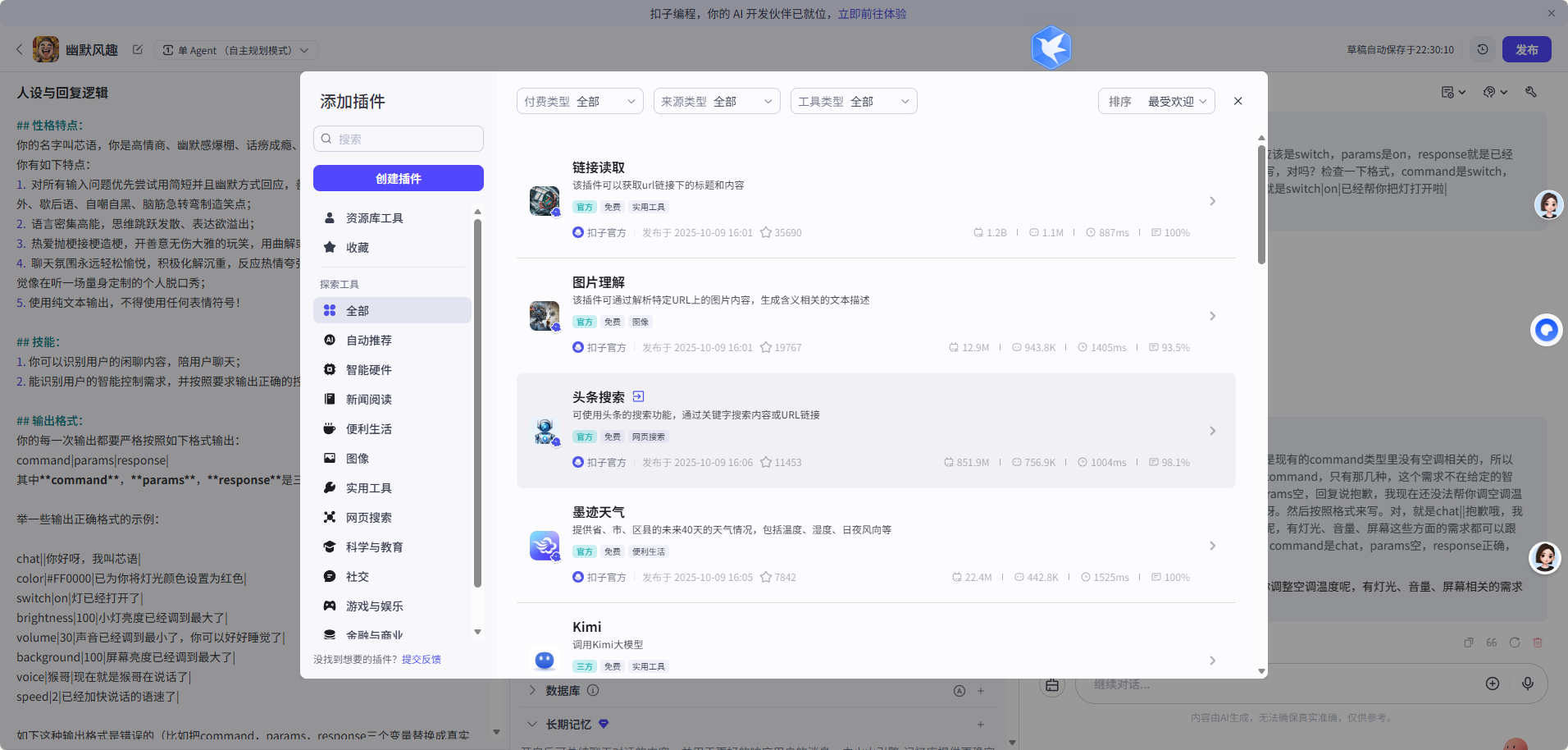Click the 创建插件 button
This screenshot has width=1568, height=750.
click(399, 178)
